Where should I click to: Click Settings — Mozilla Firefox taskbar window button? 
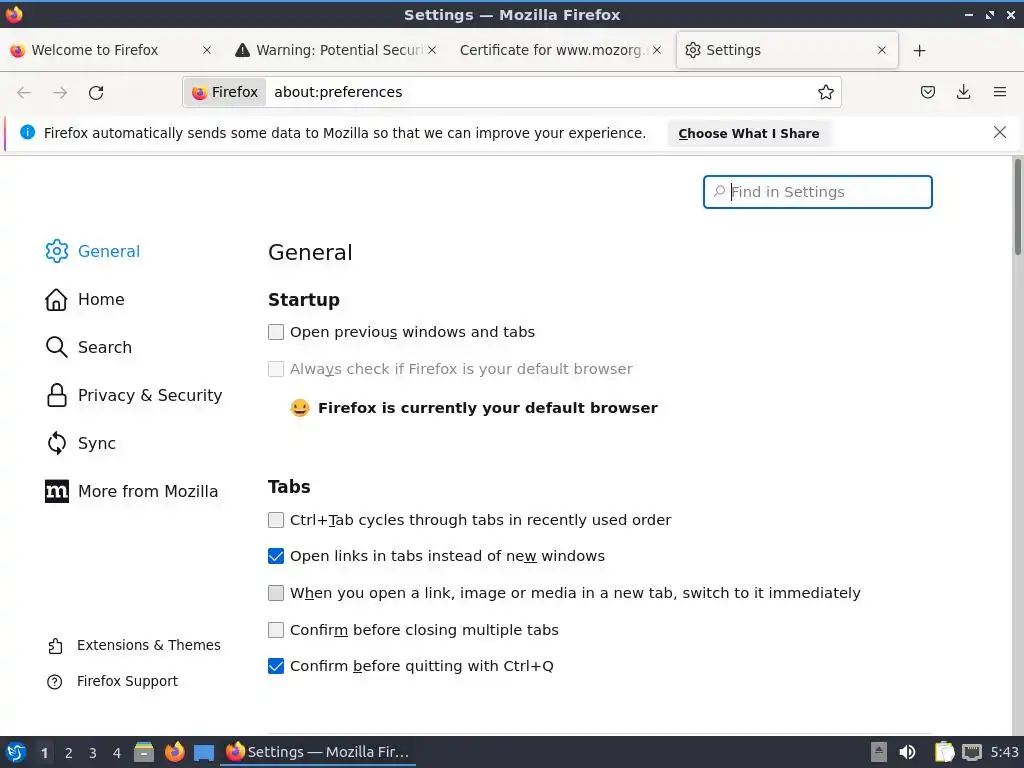point(318,752)
